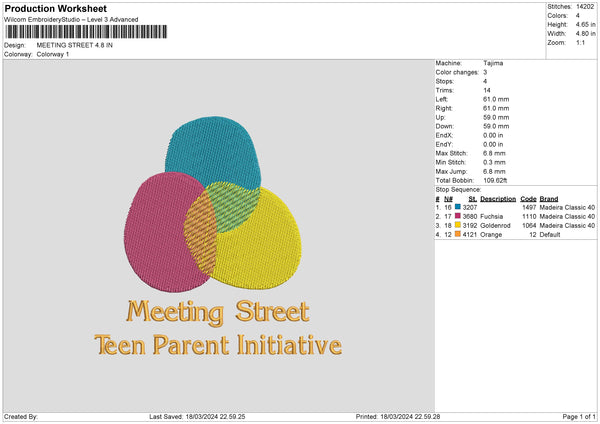Click the 'Colorway 1' value
This screenshot has height=424, width=600.
53,54
